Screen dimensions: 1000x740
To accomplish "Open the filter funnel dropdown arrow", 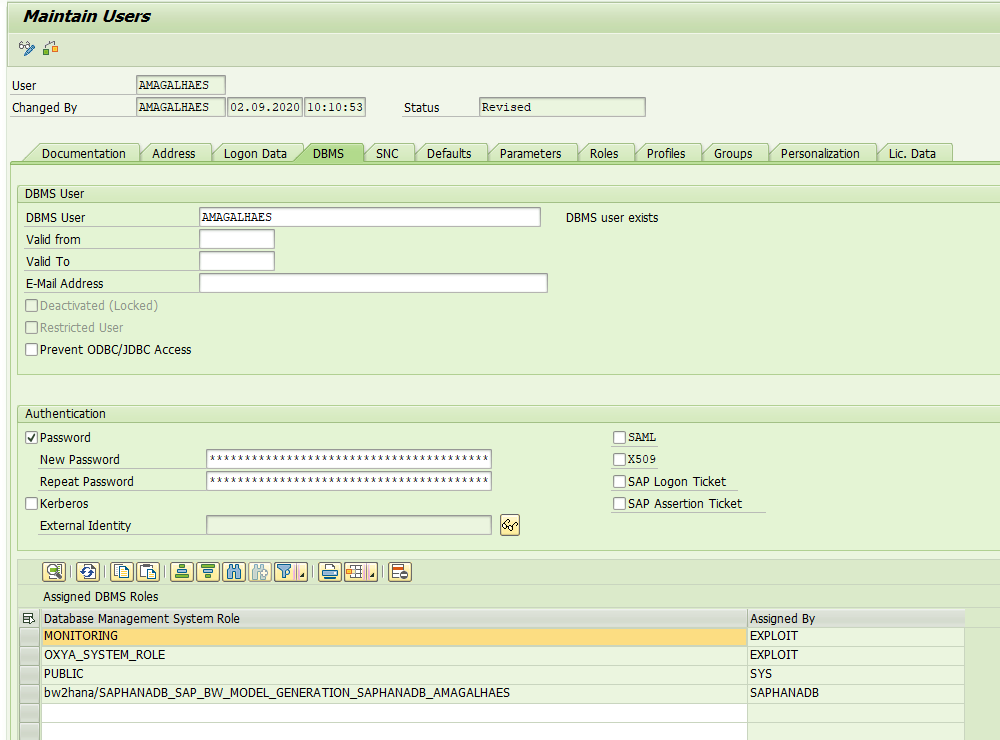I will [x=302, y=572].
